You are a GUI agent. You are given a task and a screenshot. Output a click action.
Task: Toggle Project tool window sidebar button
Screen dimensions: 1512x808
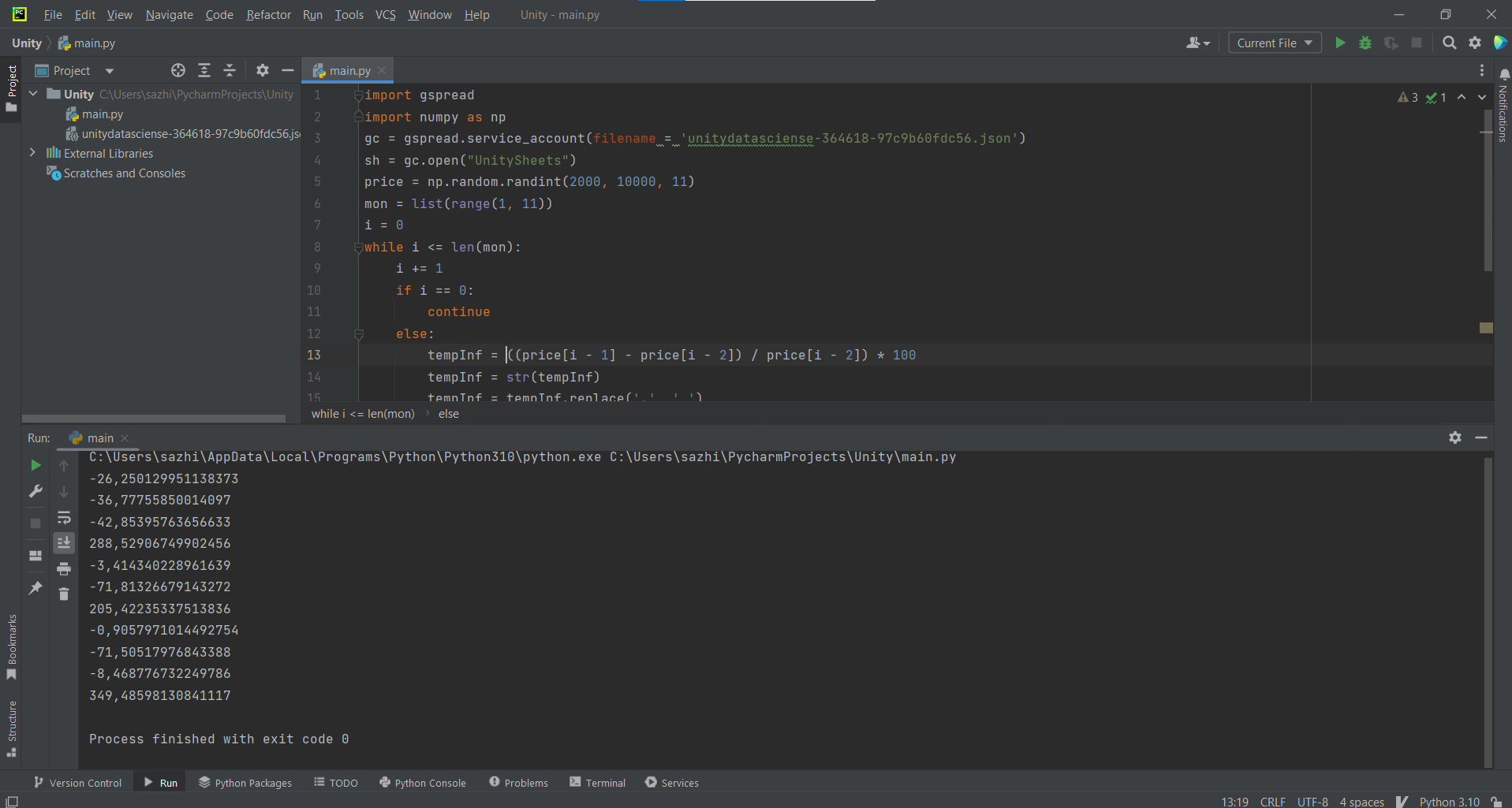(x=11, y=88)
